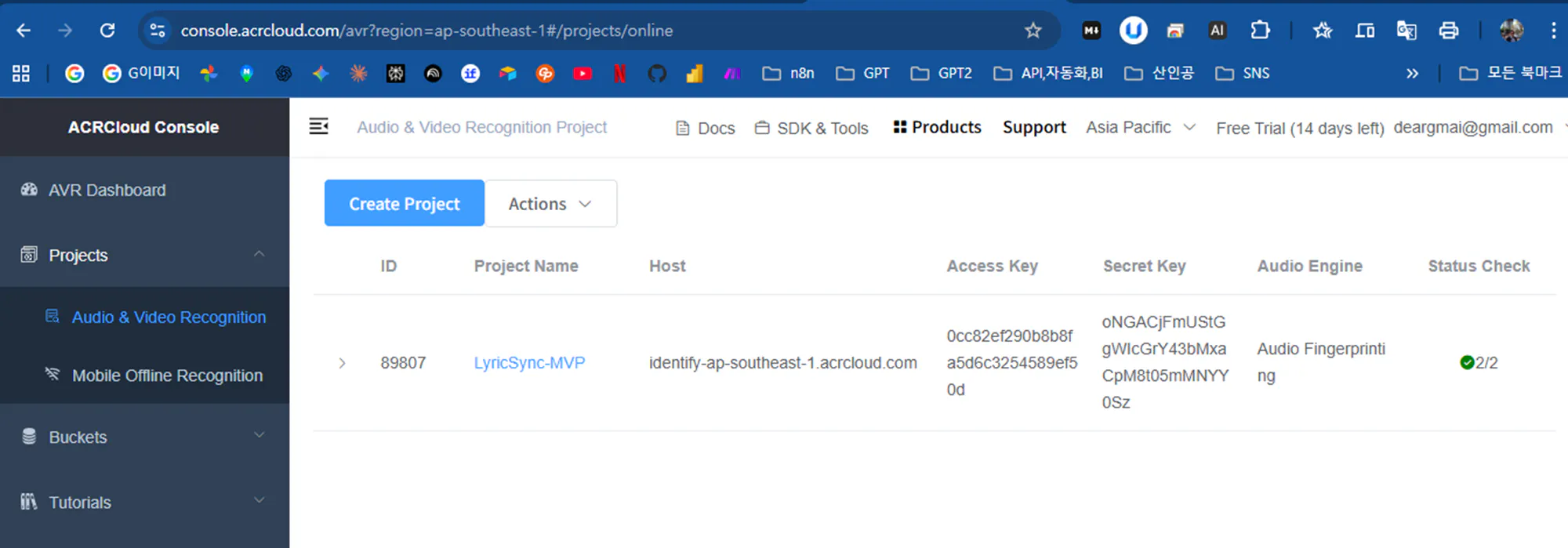1568x548 pixels.
Task: Bookmark this page with the star icon
Action: (1033, 31)
